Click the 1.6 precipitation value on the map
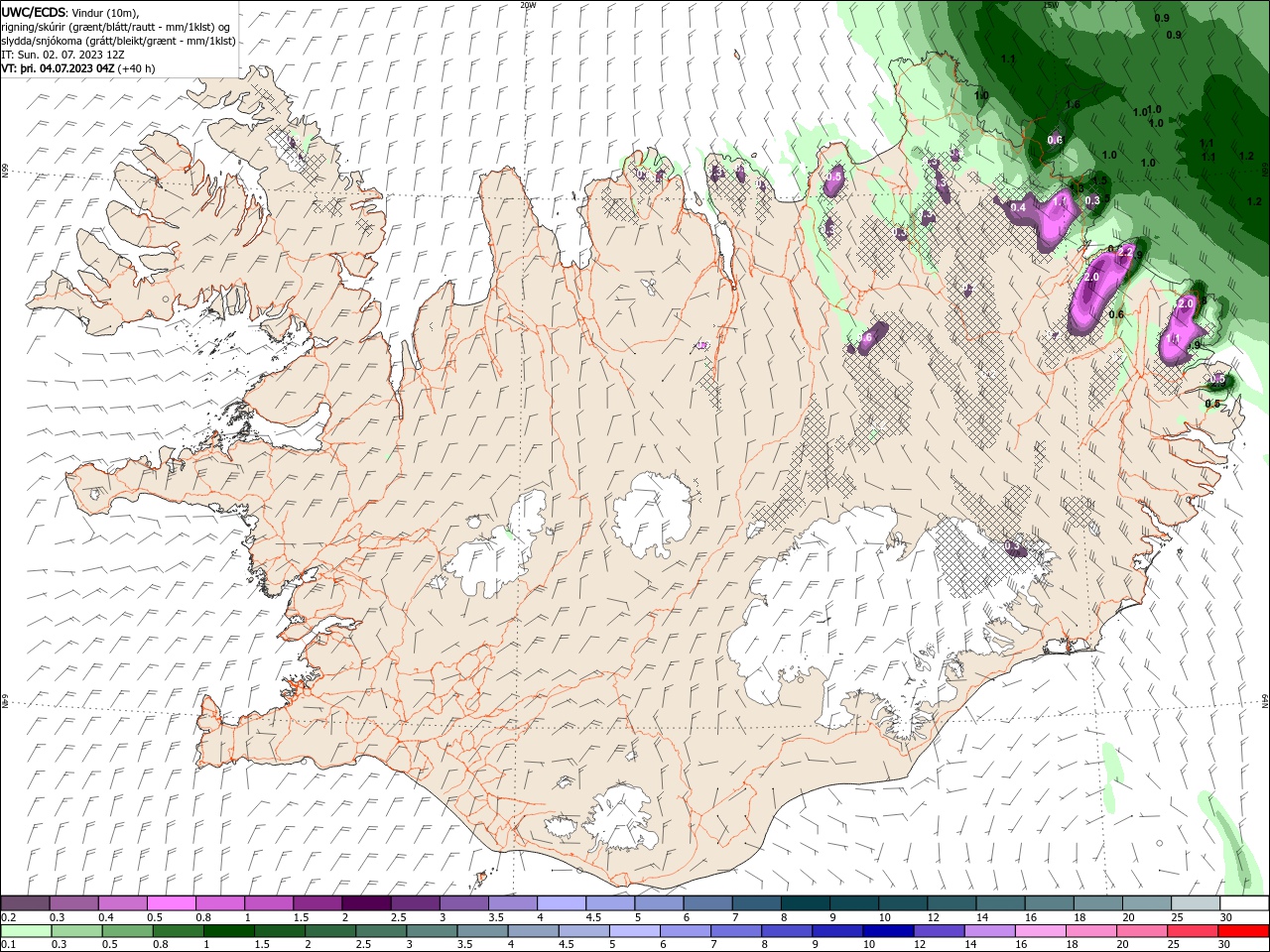Screen dimensions: 1270x952 [x=1072, y=104]
